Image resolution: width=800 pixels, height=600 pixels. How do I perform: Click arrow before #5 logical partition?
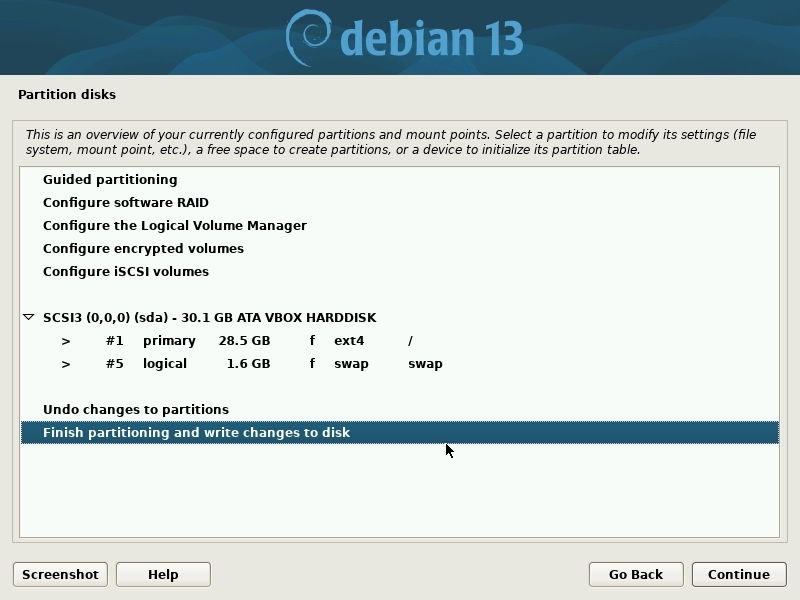point(65,364)
